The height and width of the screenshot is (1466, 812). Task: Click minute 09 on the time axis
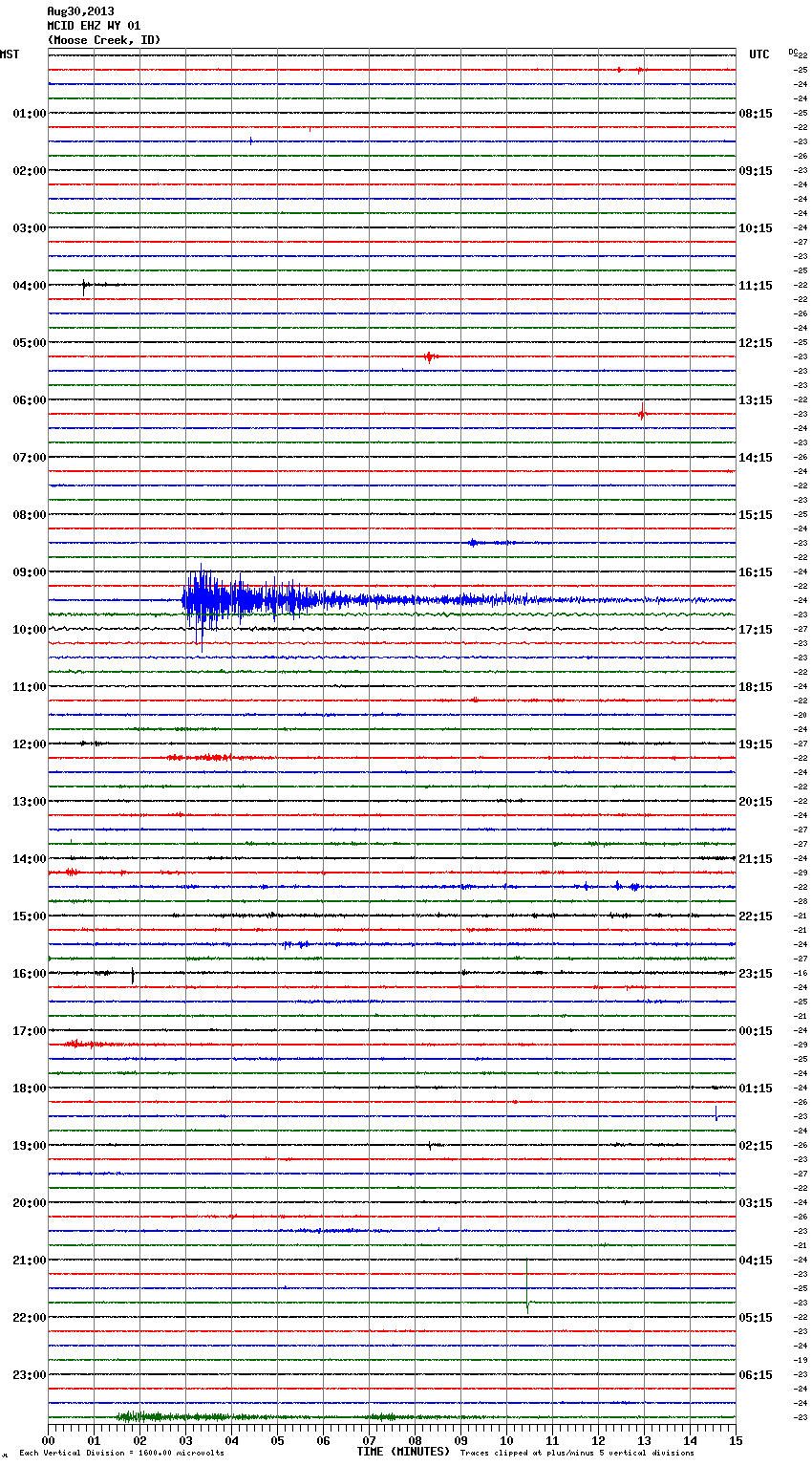(460, 1440)
